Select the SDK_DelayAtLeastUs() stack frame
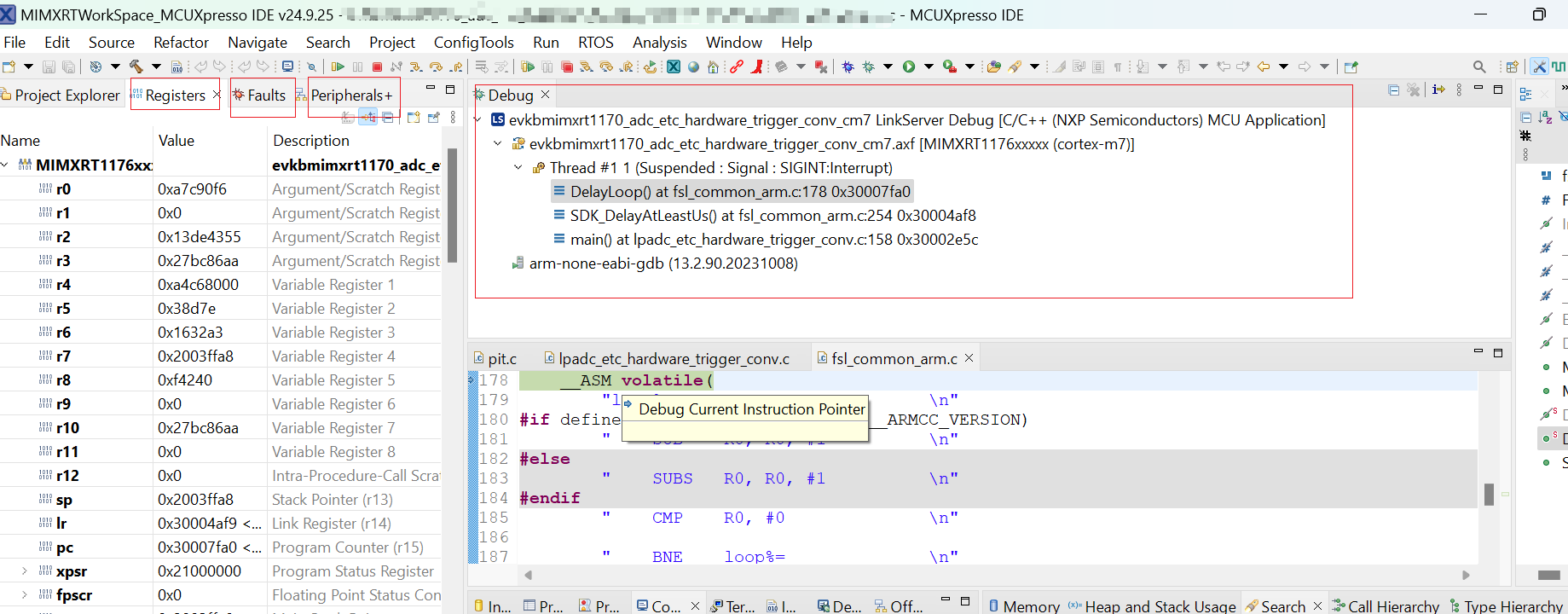 pyautogui.click(x=764, y=216)
